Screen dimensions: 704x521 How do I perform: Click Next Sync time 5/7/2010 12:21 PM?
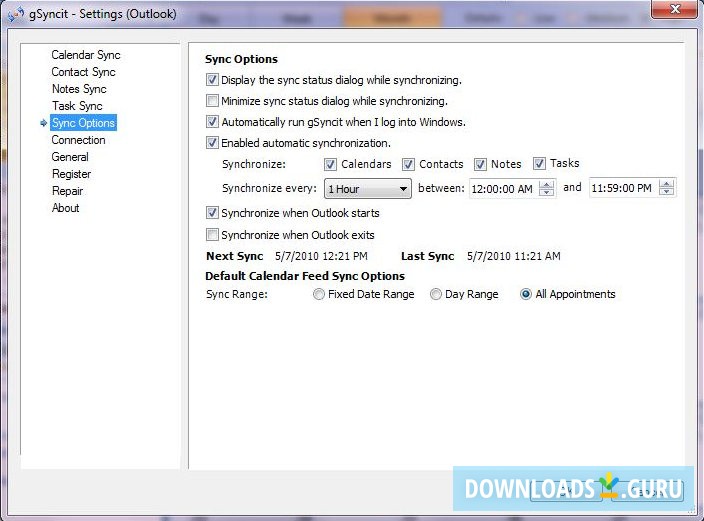321,256
